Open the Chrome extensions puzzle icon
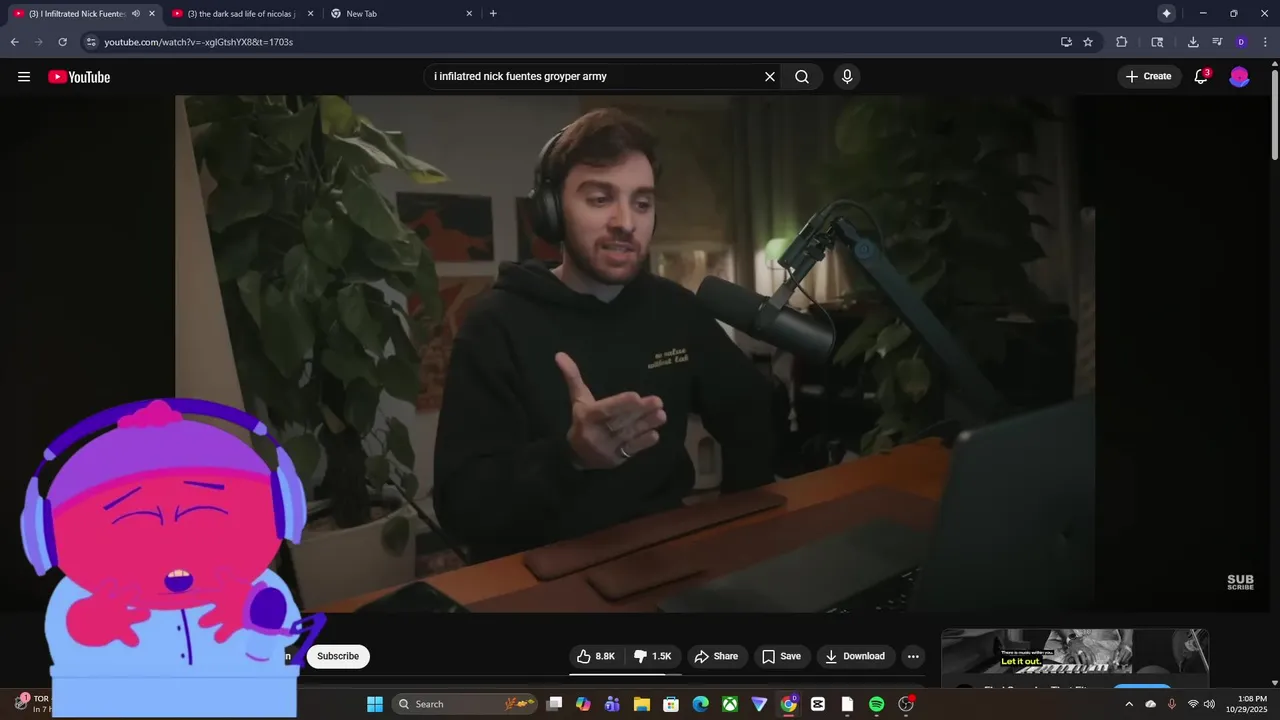1280x720 pixels. [1121, 42]
